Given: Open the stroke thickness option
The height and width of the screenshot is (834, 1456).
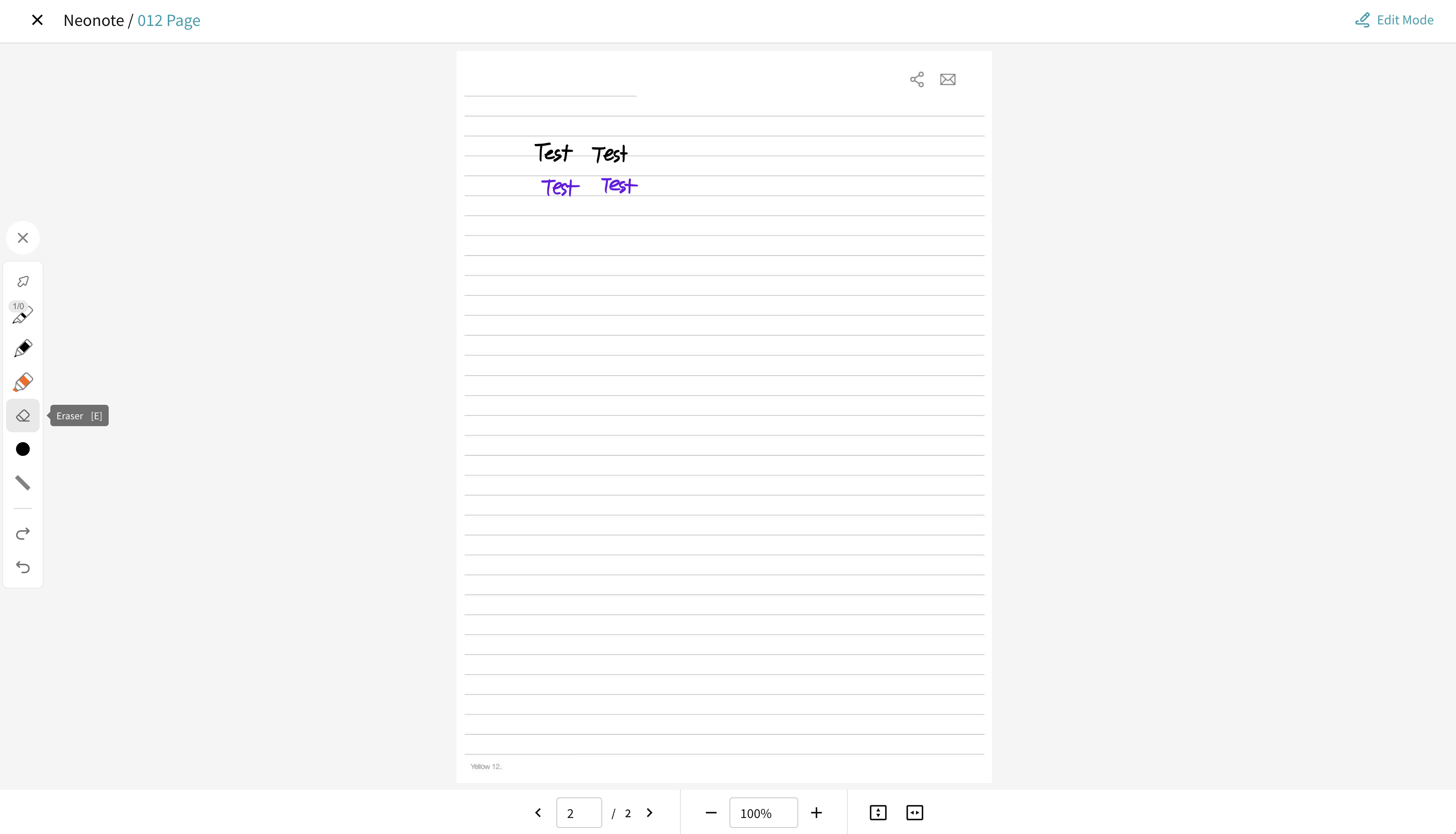Looking at the screenshot, I should click(23, 483).
